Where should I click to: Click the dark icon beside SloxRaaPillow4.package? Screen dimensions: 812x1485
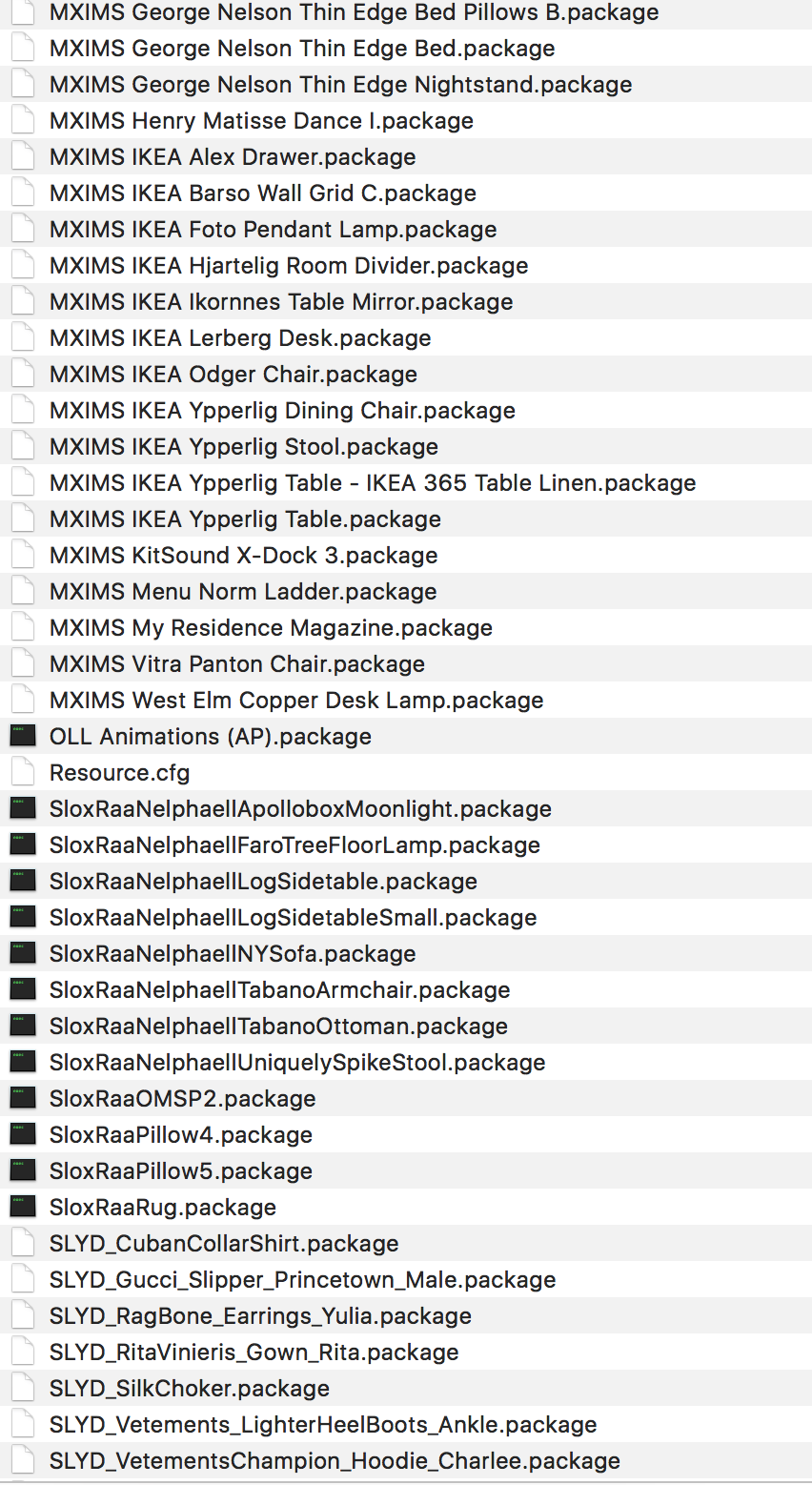point(22,1134)
